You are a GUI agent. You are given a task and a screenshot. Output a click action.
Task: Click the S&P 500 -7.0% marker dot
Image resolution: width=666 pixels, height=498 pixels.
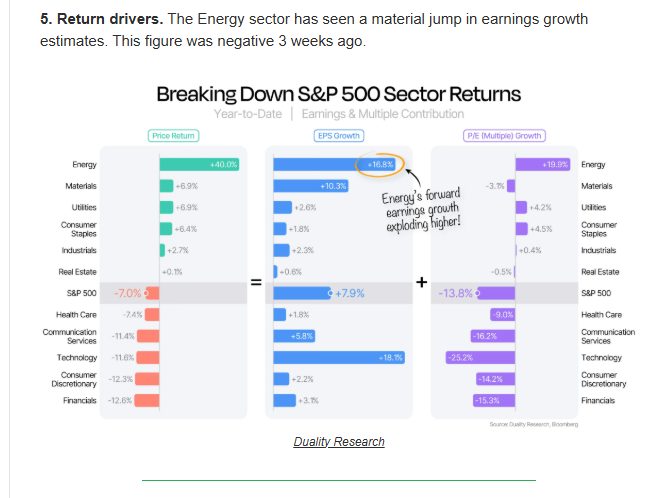pos(147,293)
